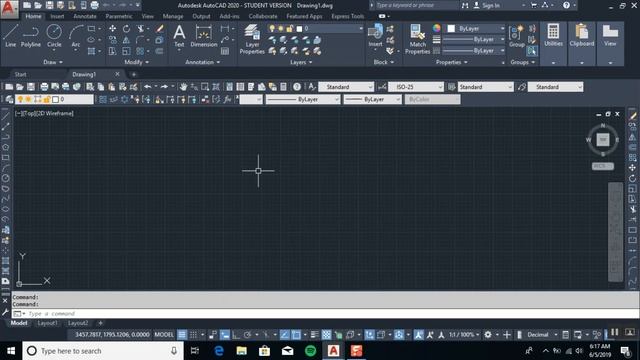Image resolution: width=640 pixels, height=360 pixels.
Task: Click the ViewCube top face
Action: 603,140
